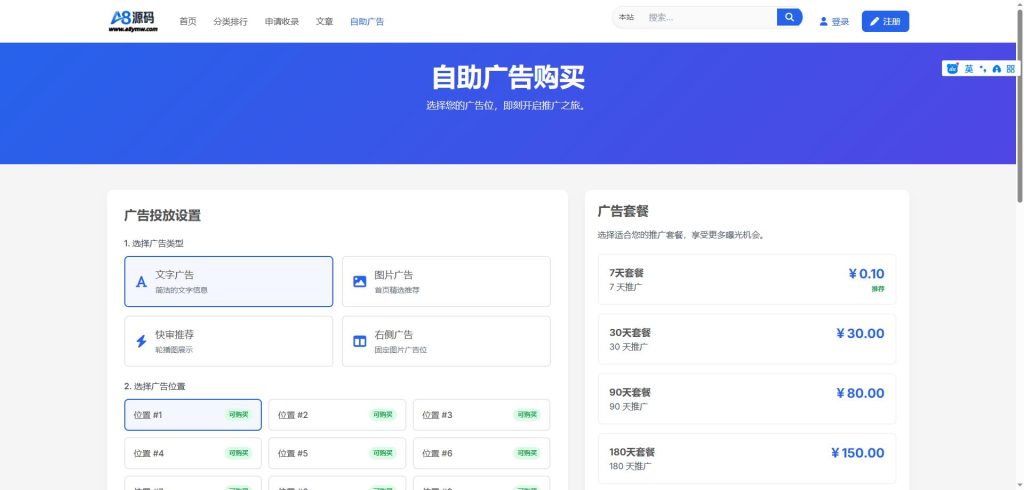
Task: Click the 文字广告 letter A icon
Action: 141,282
